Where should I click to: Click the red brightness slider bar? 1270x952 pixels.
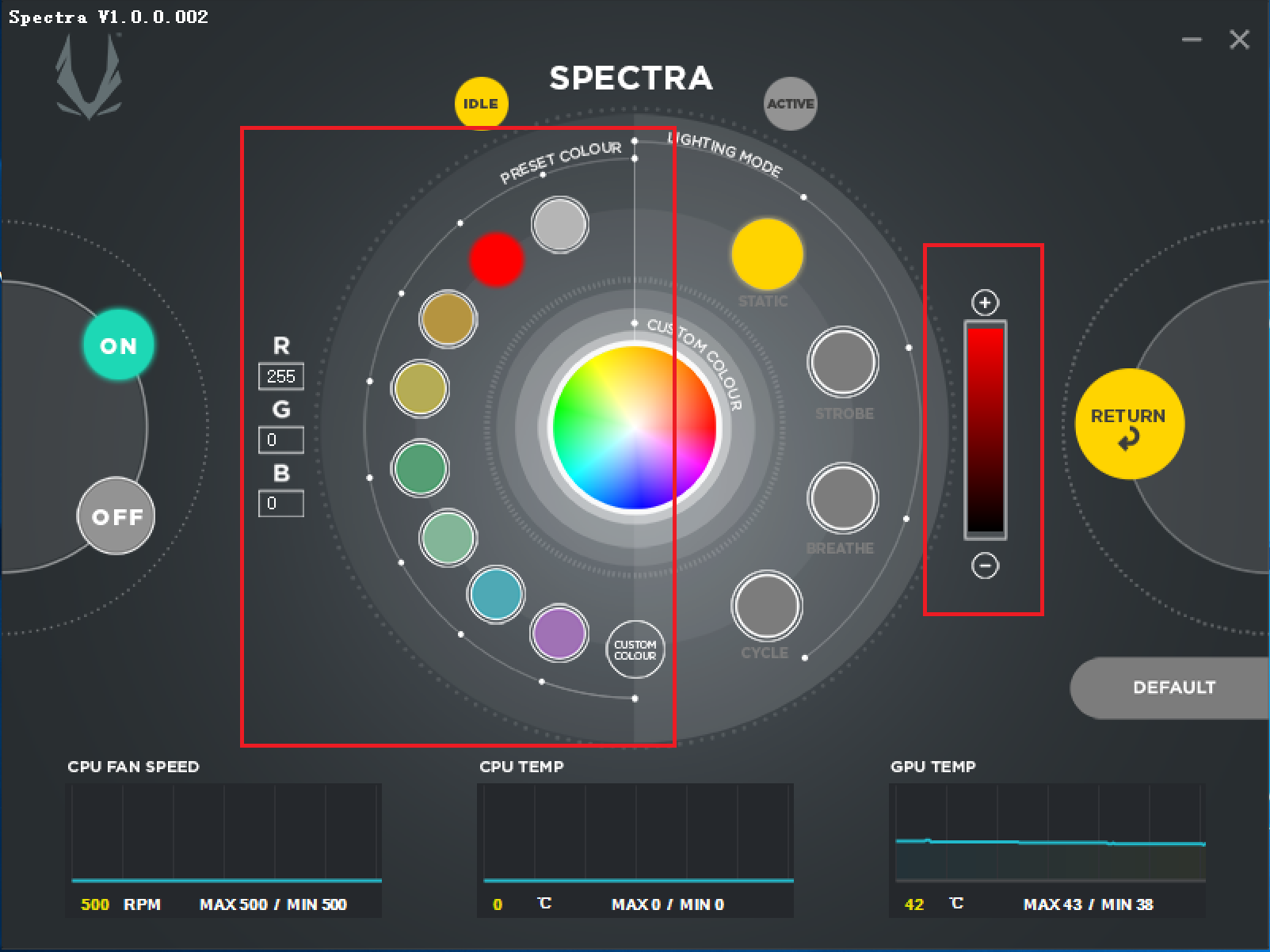tap(985, 431)
